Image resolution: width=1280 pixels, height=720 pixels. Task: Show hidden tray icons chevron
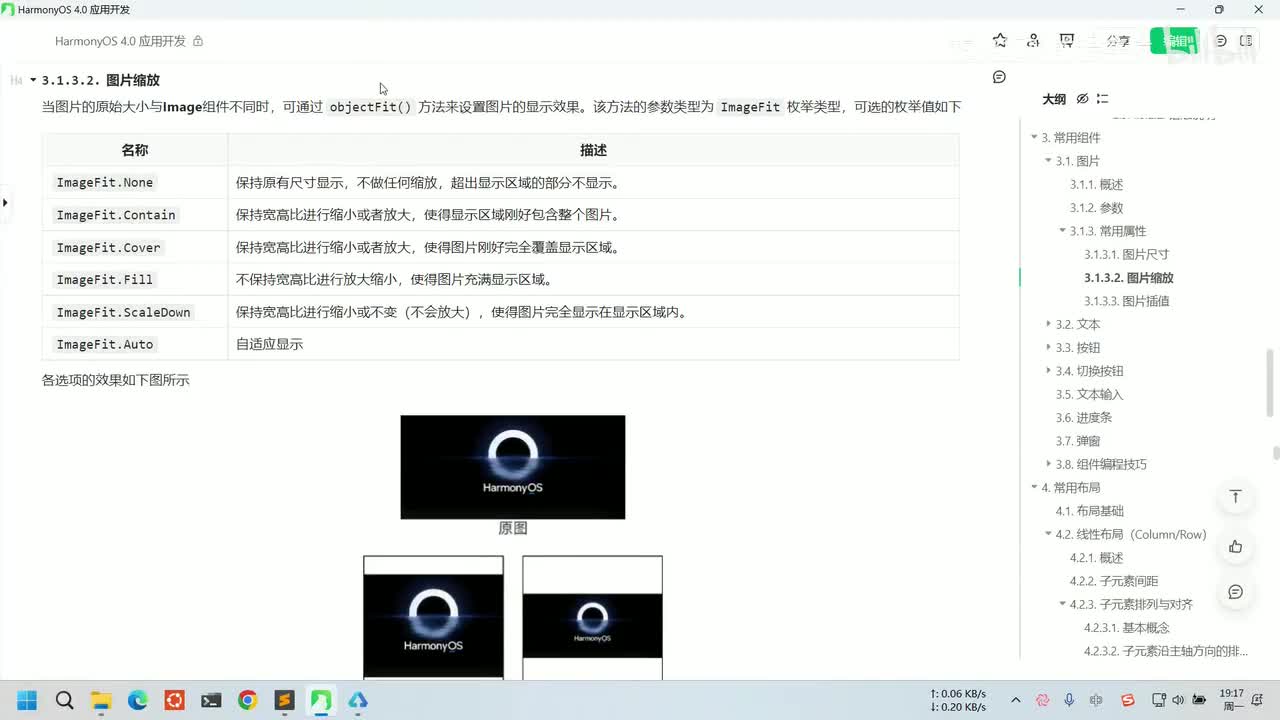pos(1016,700)
